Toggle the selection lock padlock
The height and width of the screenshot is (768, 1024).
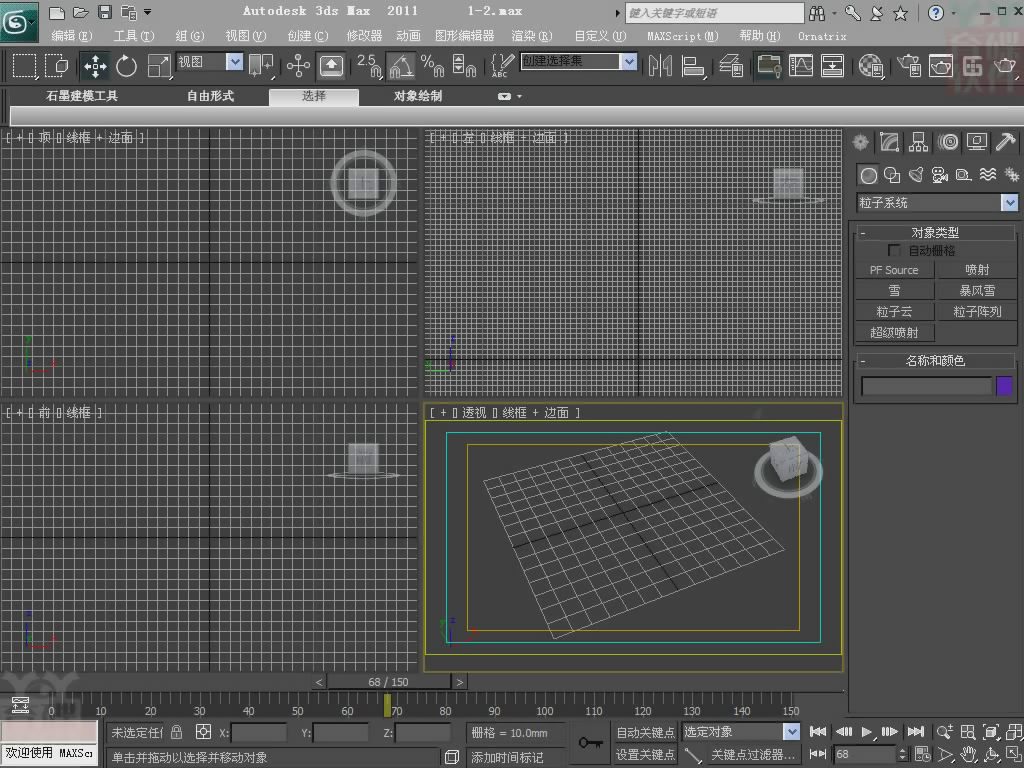[x=176, y=732]
